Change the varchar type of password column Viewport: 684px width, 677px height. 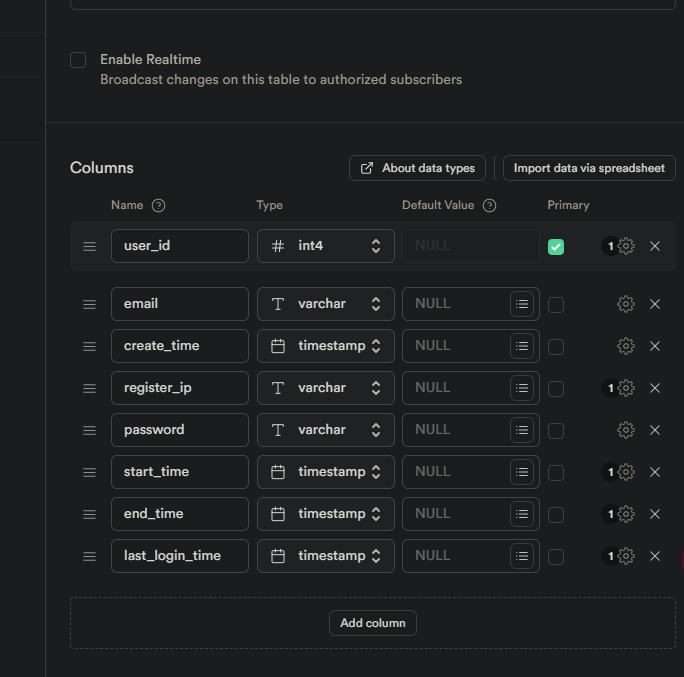point(325,430)
